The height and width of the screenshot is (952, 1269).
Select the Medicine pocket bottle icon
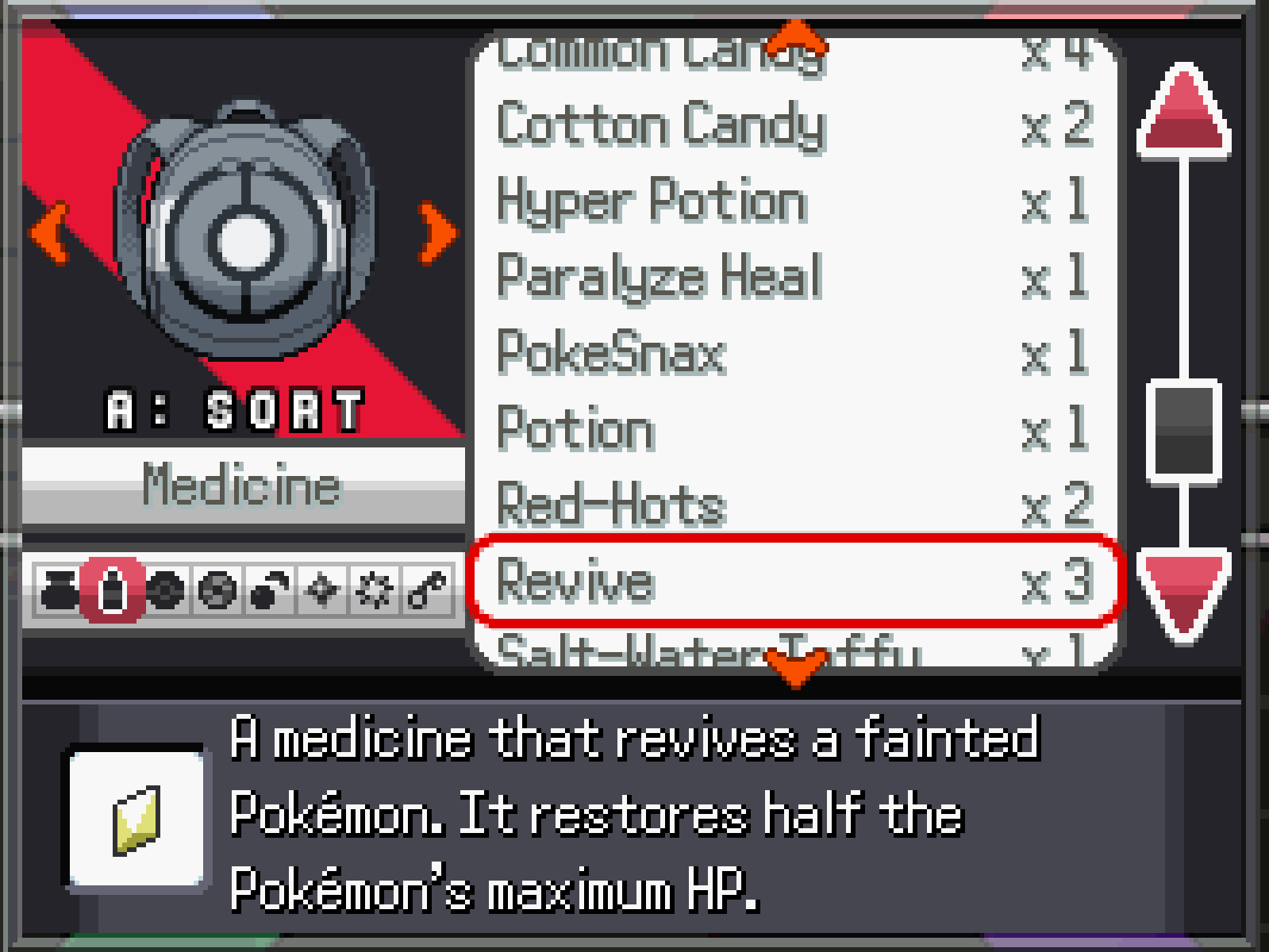111,589
